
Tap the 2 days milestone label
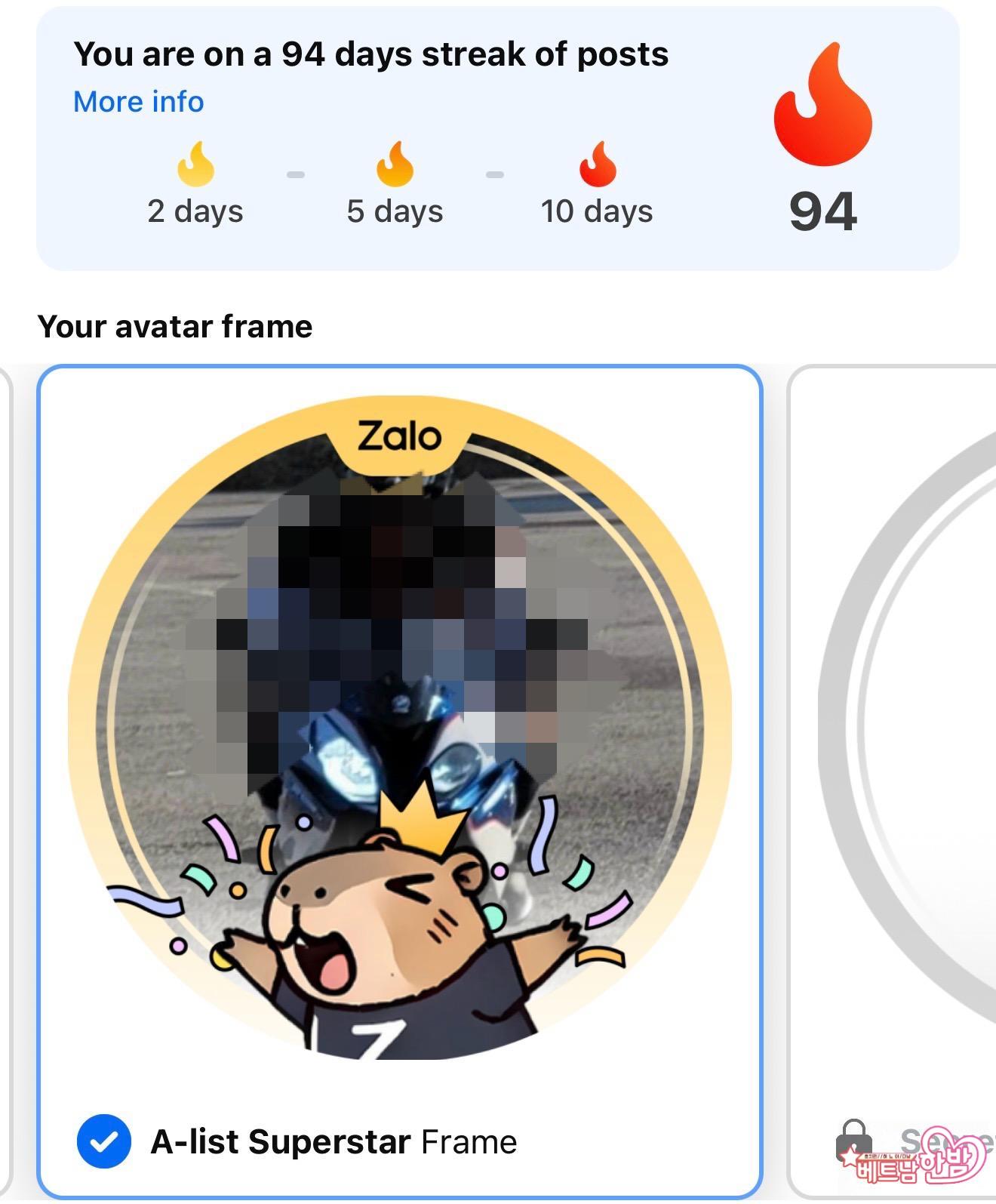click(195, 211)
